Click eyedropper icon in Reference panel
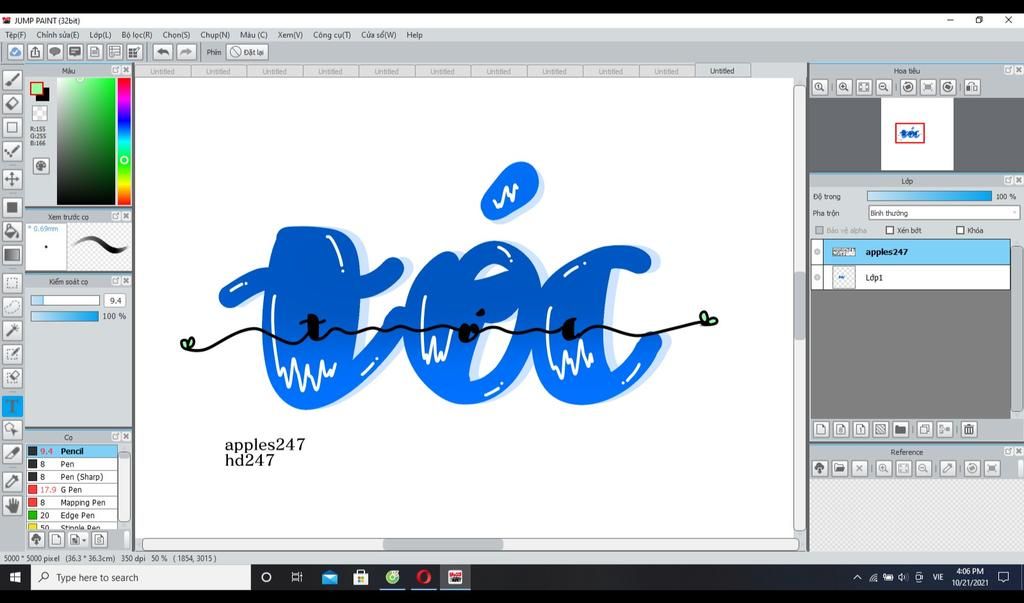This screenshot has height=603, width=1024. click(x=948, y=468)
